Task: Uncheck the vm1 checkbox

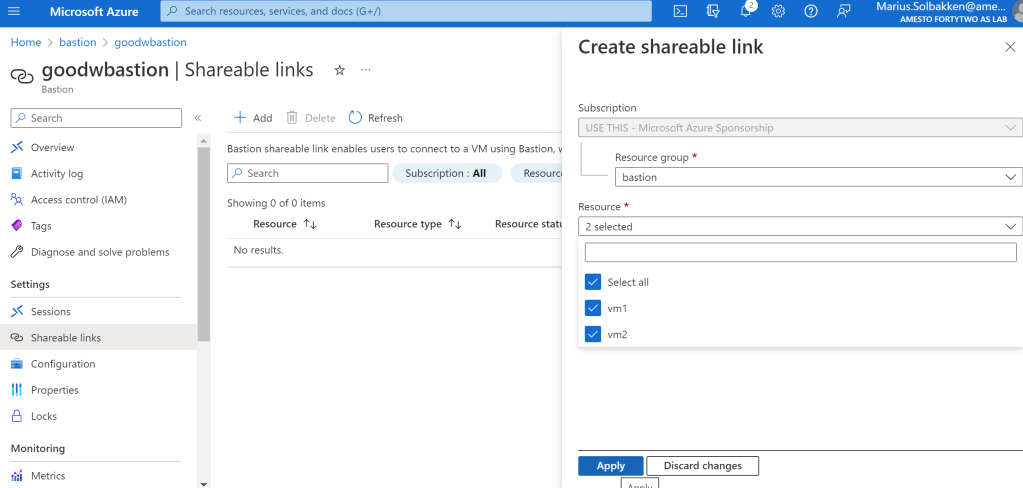Action: pos(593,308)
